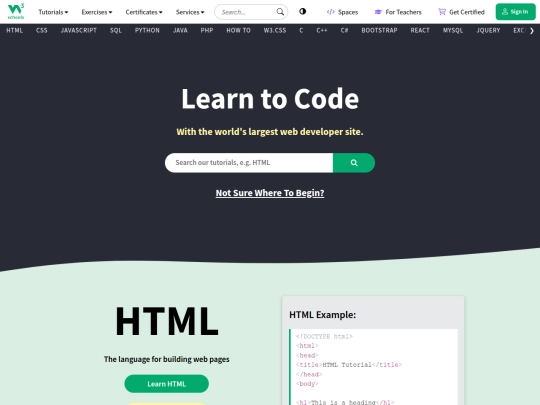Expand the Certificates dropdown

[x=144, y=12]
